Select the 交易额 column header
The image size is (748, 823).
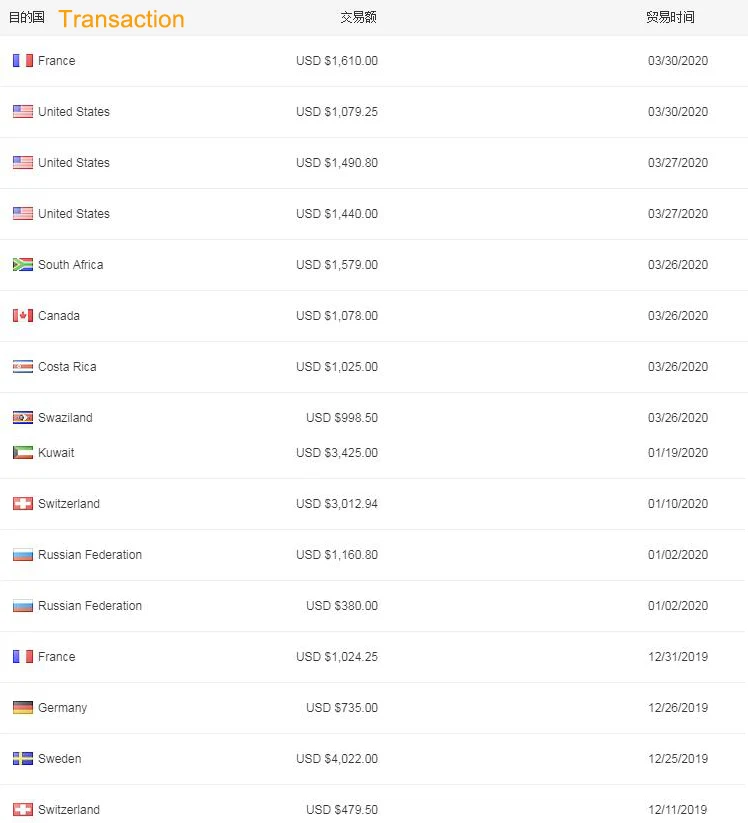(x=358, y=17)
